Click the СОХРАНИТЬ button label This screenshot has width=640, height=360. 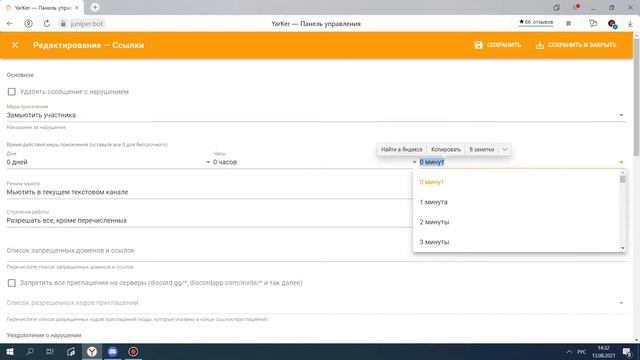coord(504,45)
